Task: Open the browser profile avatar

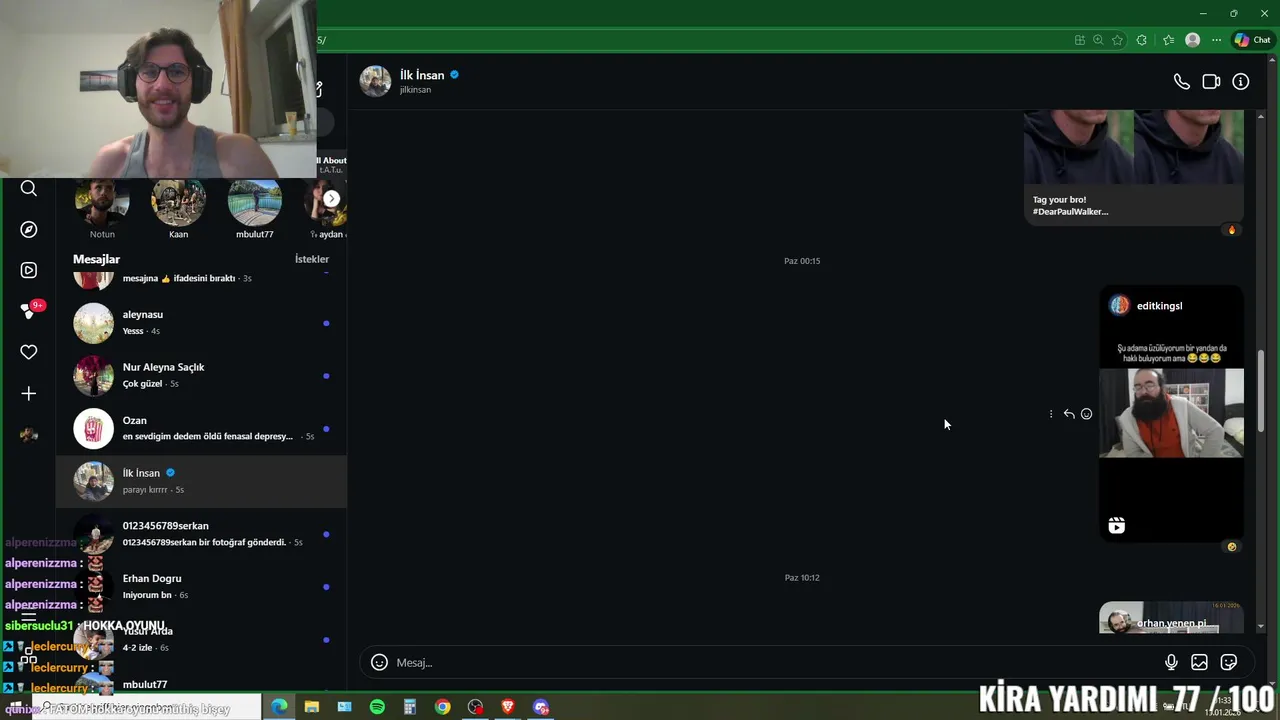Action: tap(1192, 40)
